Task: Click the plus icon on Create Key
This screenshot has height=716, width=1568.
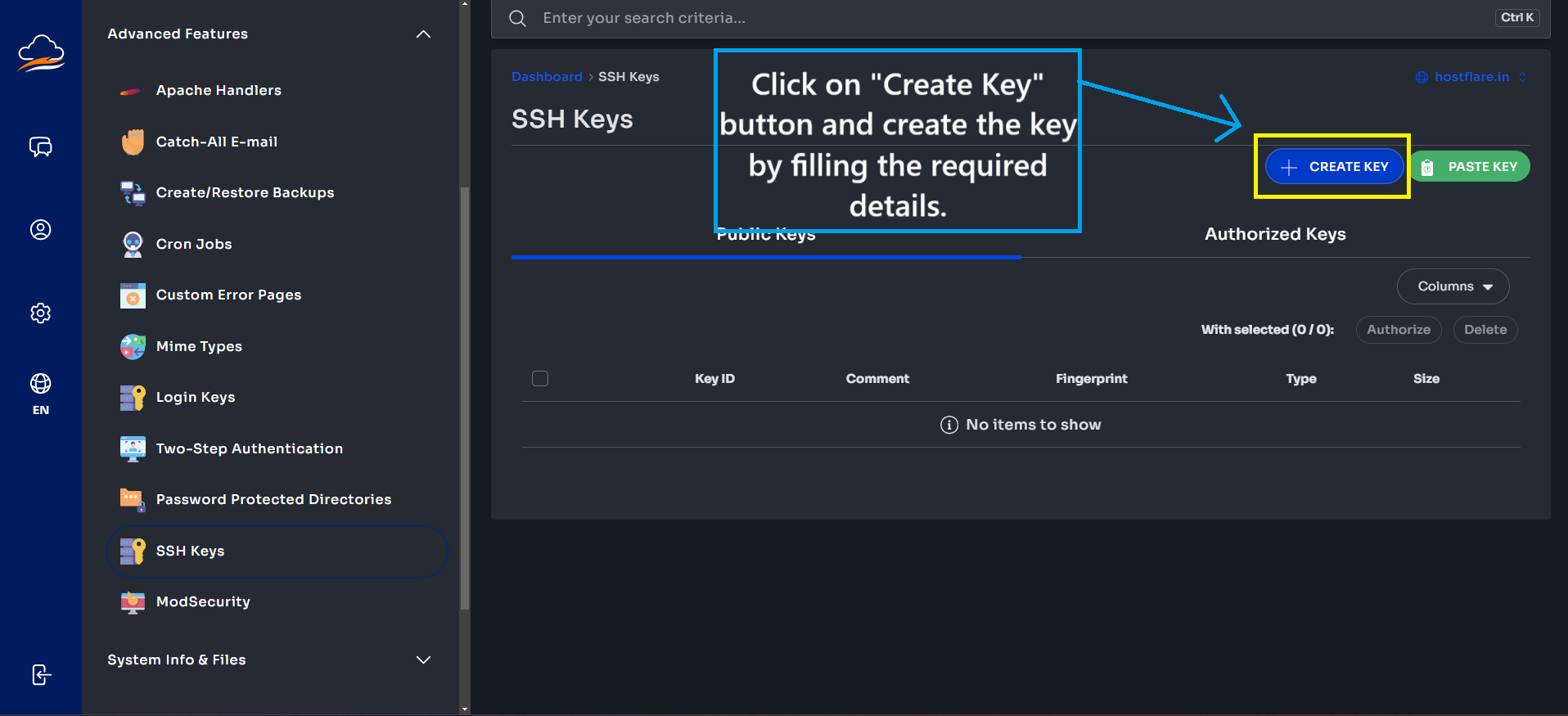Action: click(x=1289, y=167)
